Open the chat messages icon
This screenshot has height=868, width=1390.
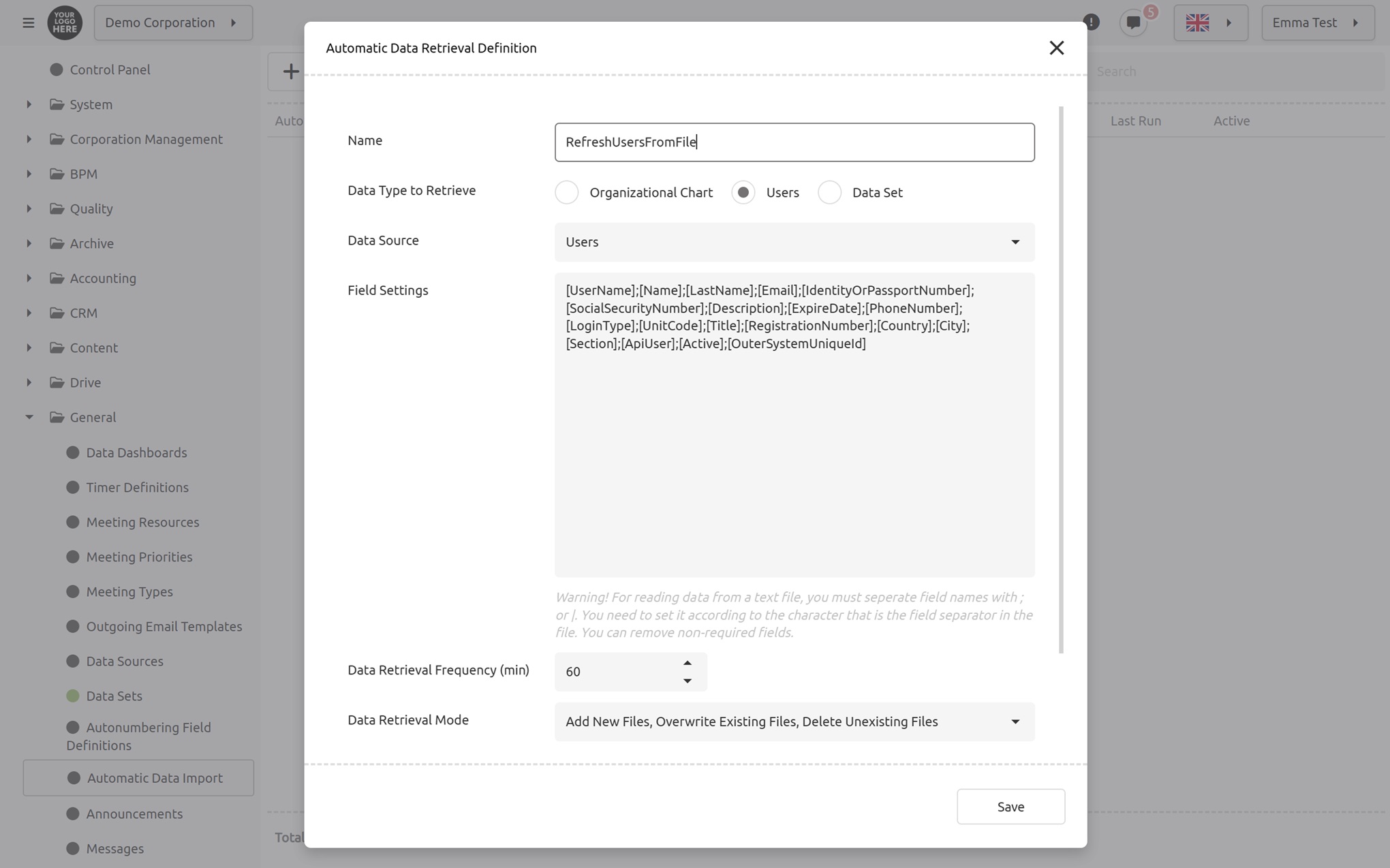pyautogui.click(x=1134, y=22)
